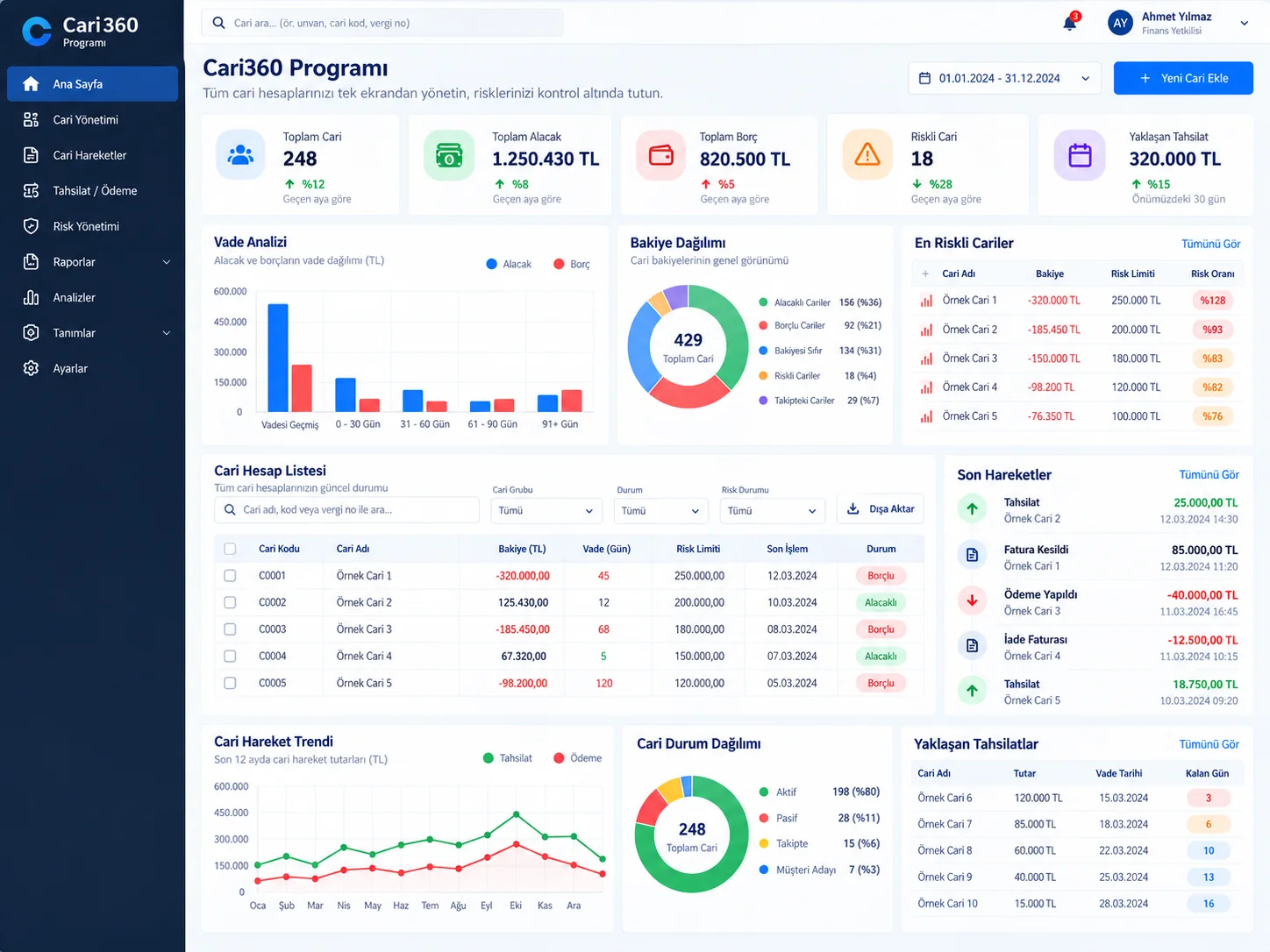Screen dimensions: 1270x952
Task: Click the Yaklaşan Tahsilat calendar icon
Action: point(1080,155)
